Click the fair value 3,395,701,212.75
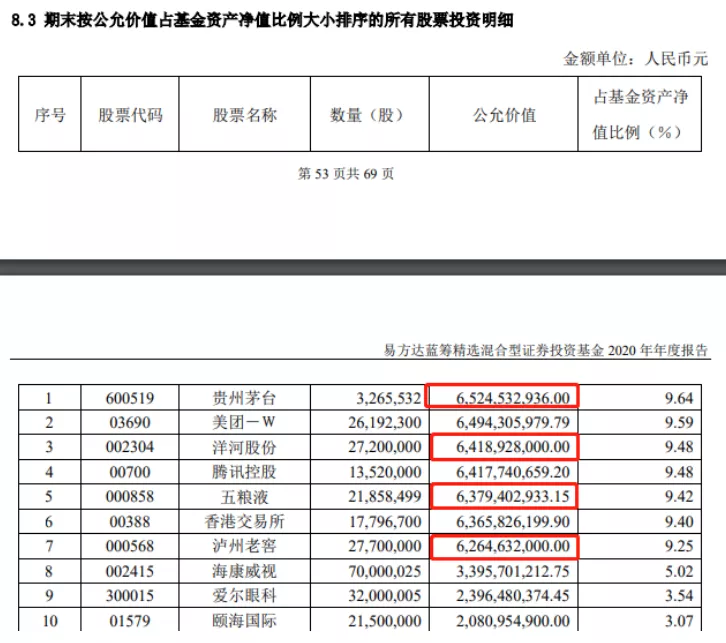The width and height of the screenshot is (726, 643). pos(513,571)
